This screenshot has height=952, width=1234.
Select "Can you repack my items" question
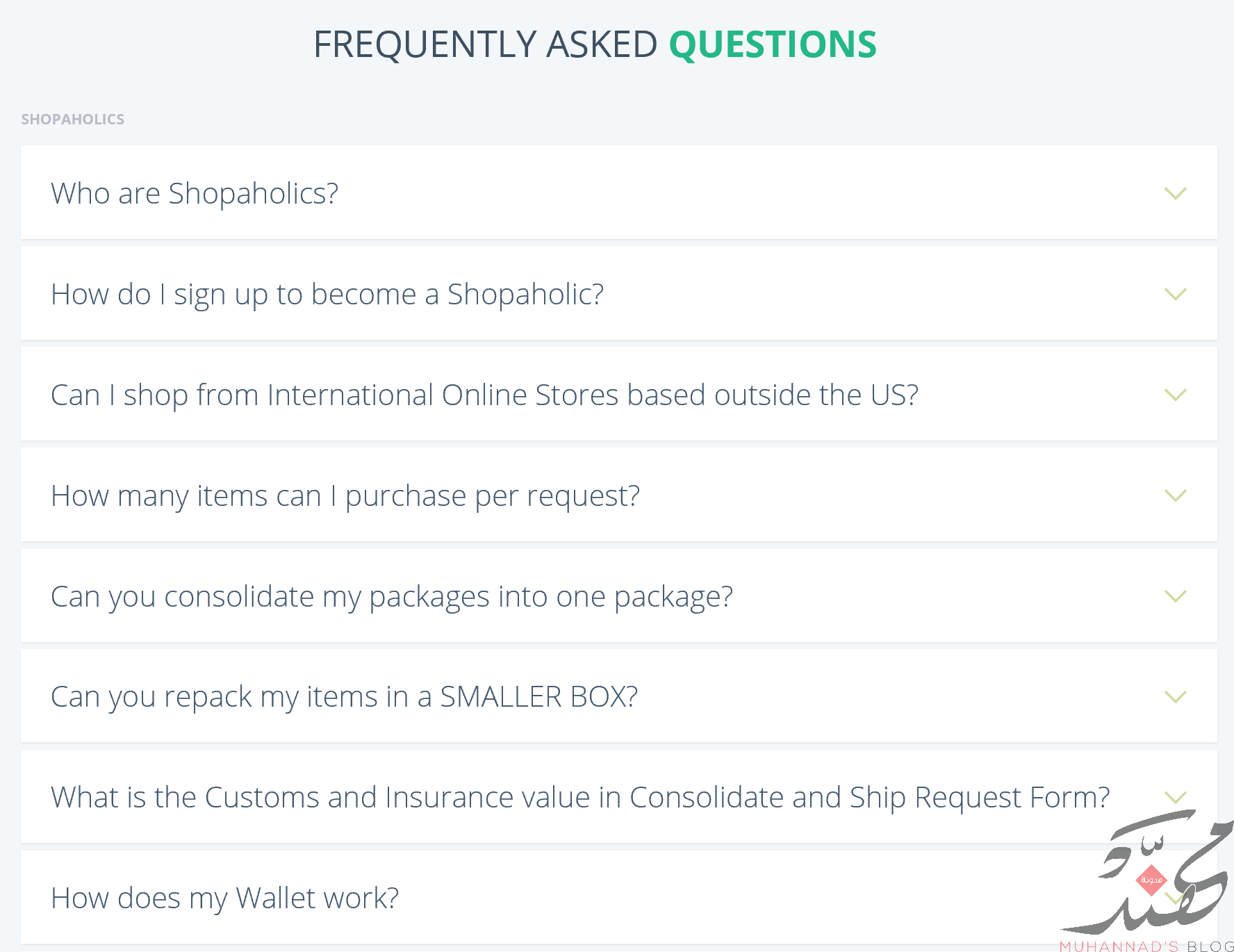pos(344,697)
